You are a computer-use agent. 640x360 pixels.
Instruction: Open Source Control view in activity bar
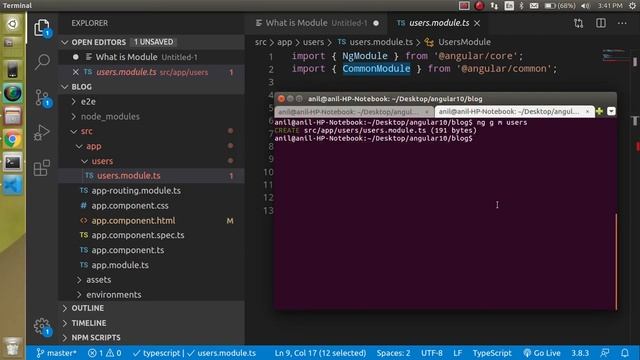pyautogui.click(x=42, y=98)
